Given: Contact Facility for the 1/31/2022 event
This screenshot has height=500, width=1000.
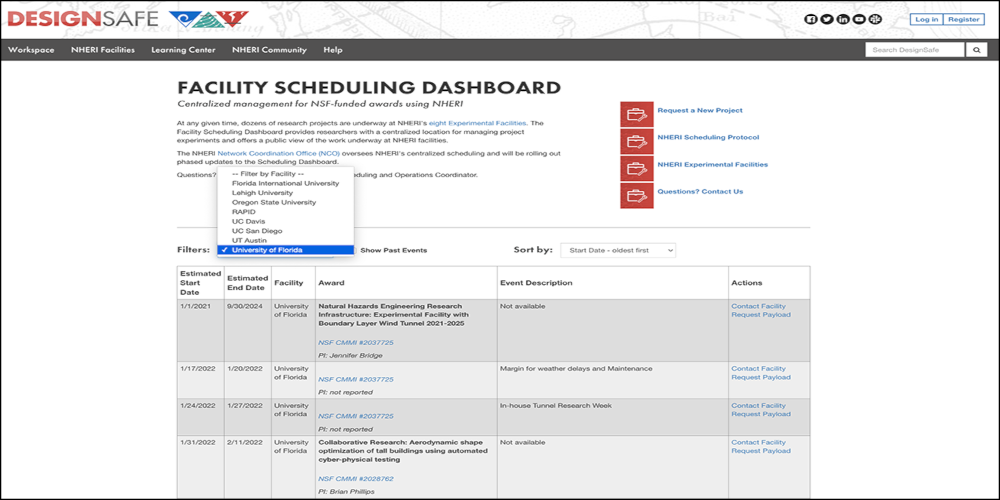Looking at the screenshot, I should click(758, 443).
